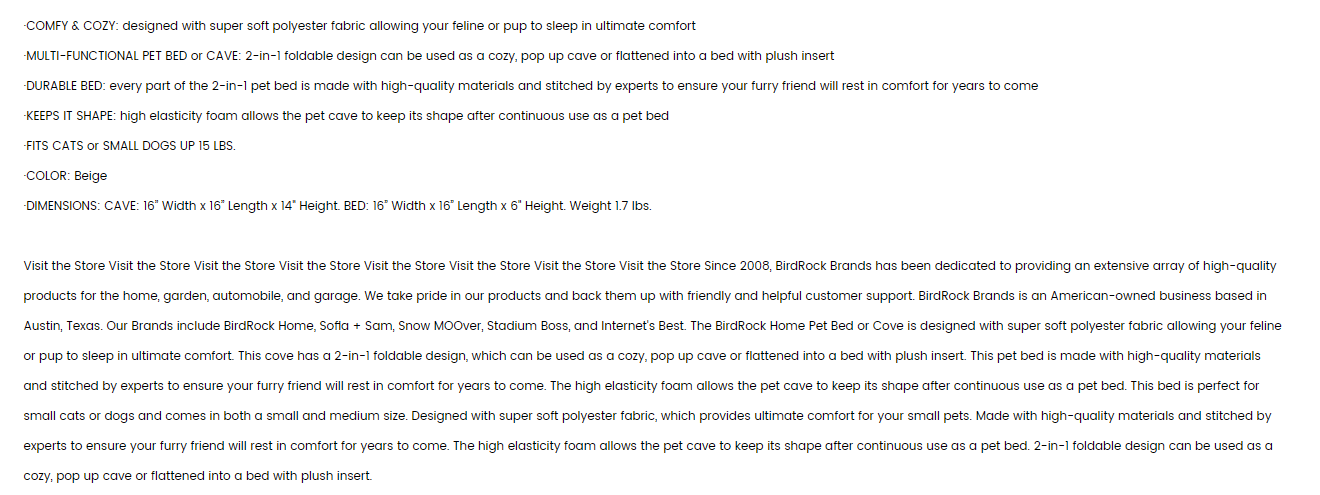1320x495 pixels.
Task: Click the DIMENSIONS bullet line
Action: 338,206
